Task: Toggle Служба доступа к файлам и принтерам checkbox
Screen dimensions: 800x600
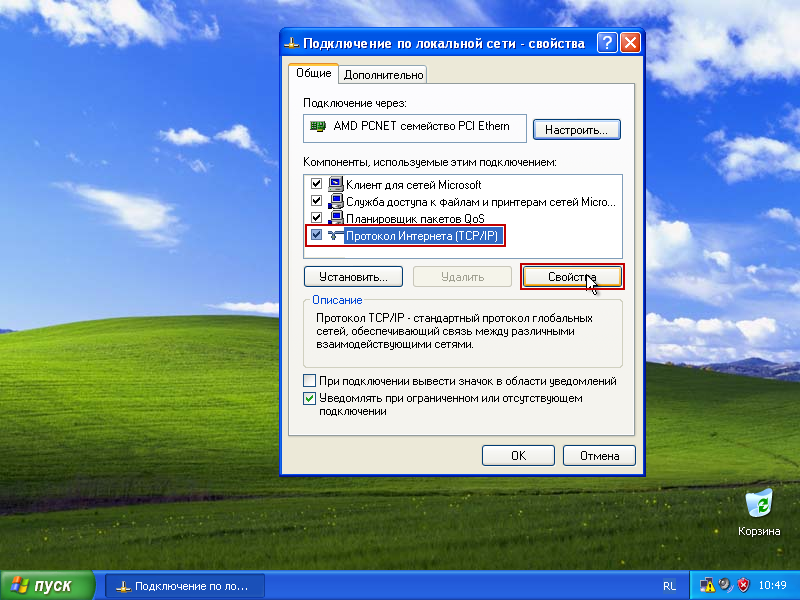Action: pyautogui.click(x=316, y=201)
